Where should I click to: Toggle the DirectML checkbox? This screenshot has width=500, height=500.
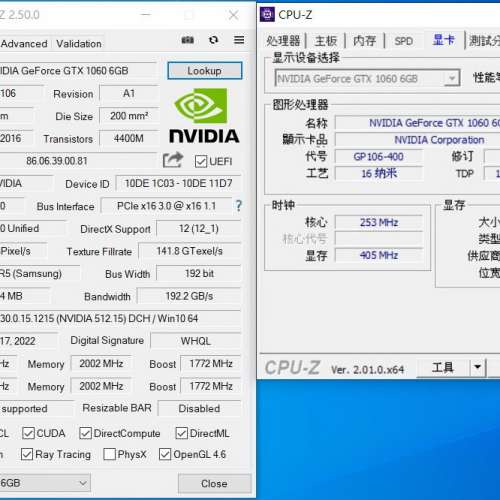[x=182, y=433]
